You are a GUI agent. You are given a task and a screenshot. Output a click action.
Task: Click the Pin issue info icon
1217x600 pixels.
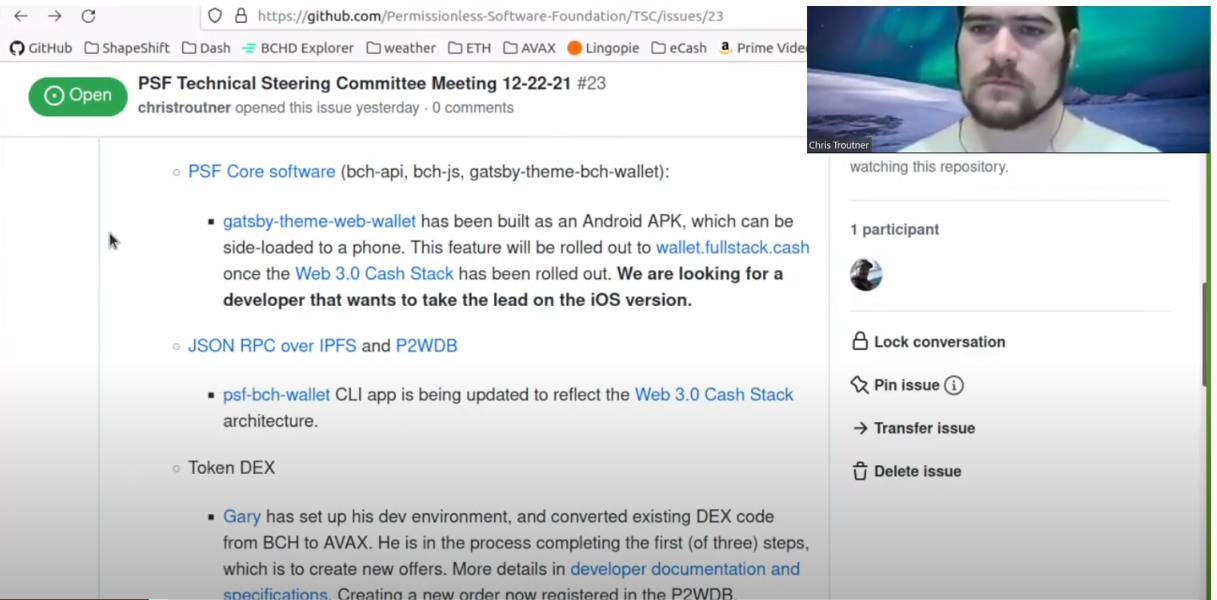pyautogui.click(x=954, y=385)
